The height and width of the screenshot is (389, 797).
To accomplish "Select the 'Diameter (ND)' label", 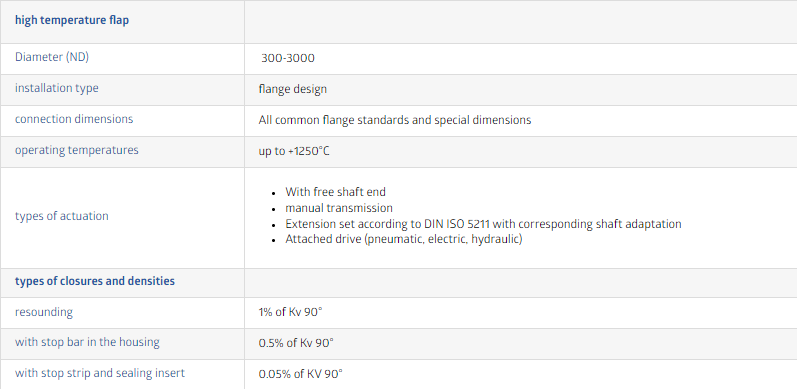I will click(x=52, y=57).
